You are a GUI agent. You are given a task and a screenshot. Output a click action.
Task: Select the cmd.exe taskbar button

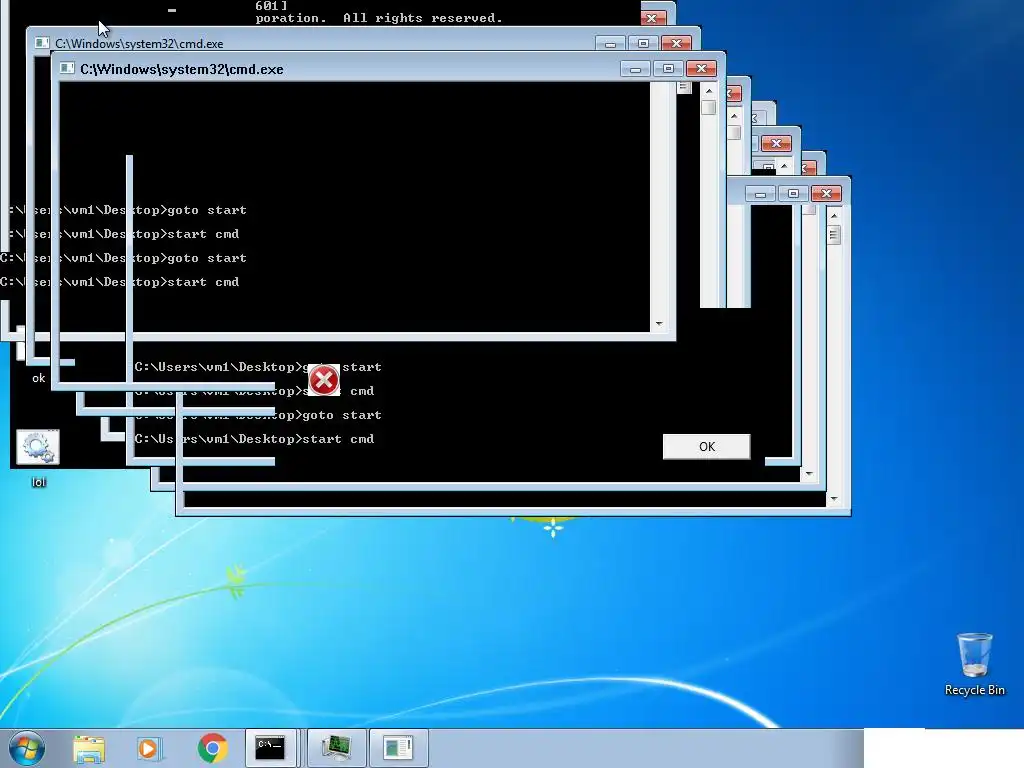pos(271,748)
